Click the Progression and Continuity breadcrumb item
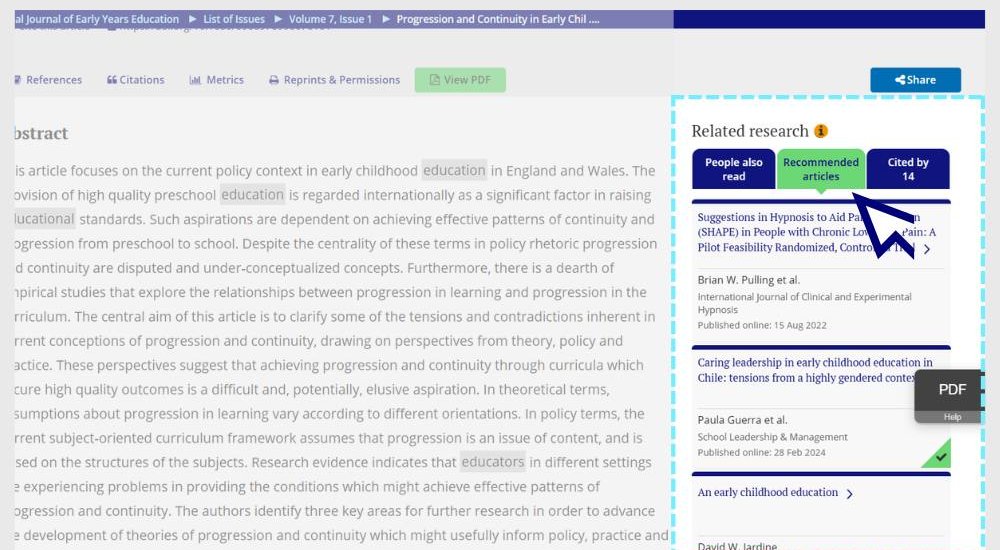 point(497,19)
